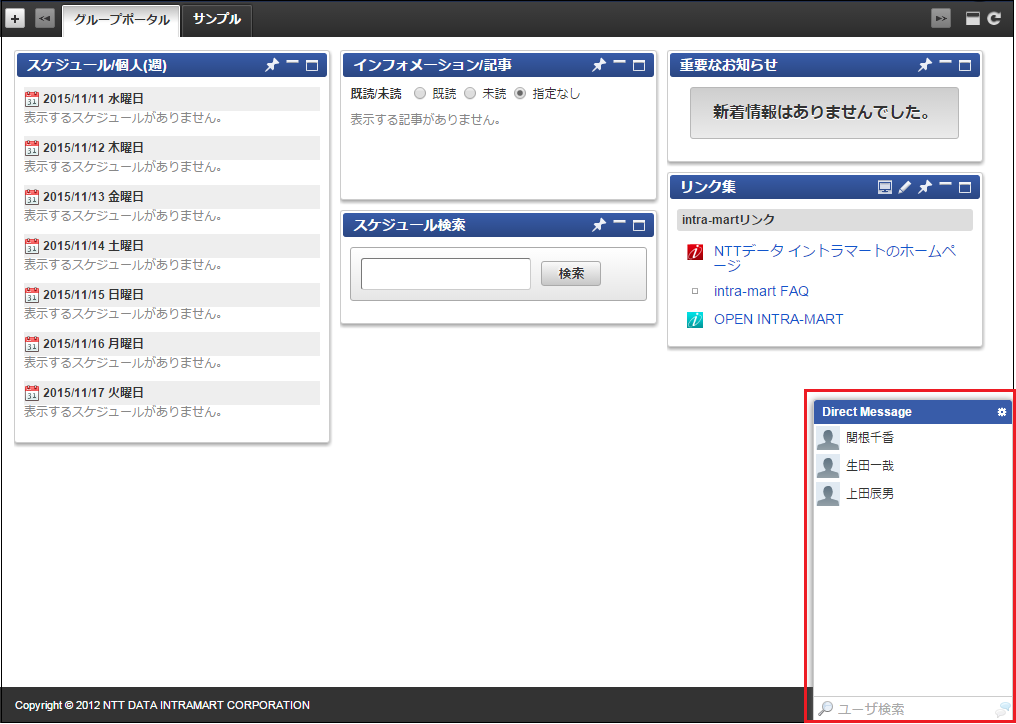1016x724 pixels.
Task: Open Direct Message settings gear
Action: click(x=1002, y=412)
